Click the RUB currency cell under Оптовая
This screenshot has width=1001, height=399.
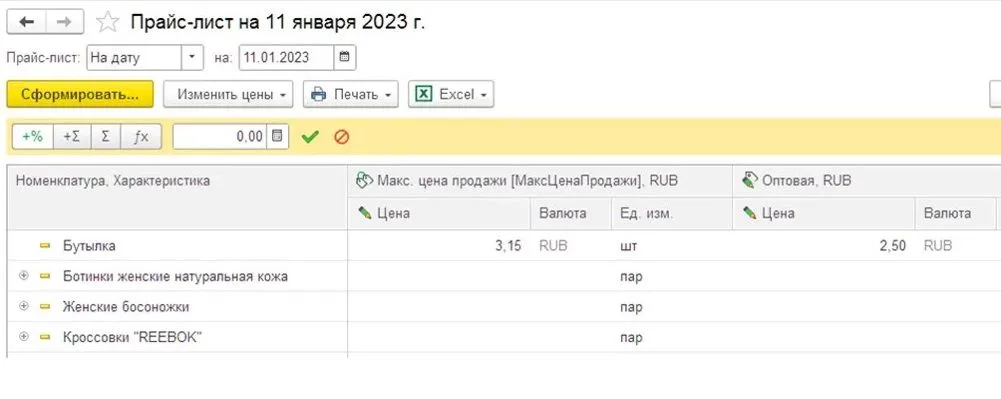tap(955, 246)
